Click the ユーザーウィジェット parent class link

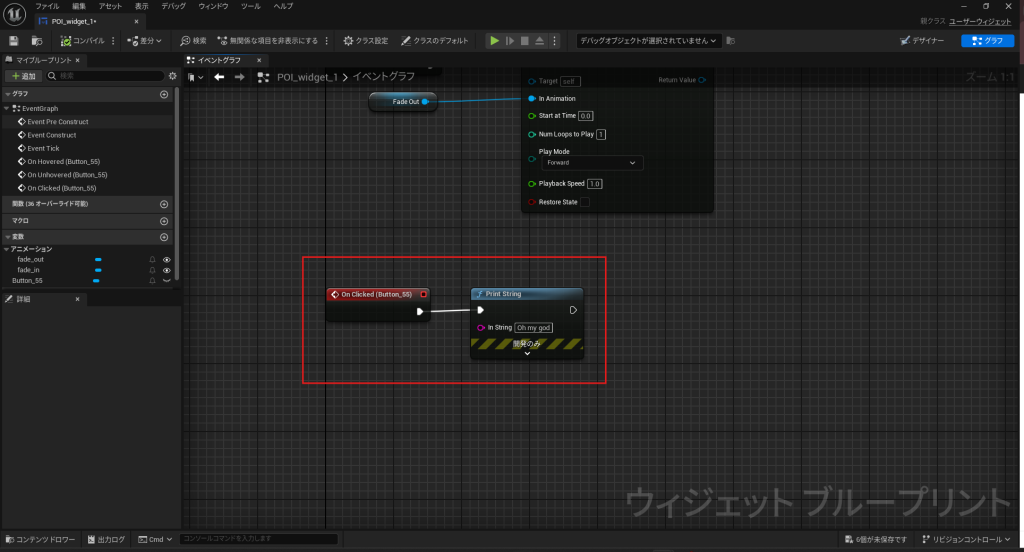(x=982, y=21)
